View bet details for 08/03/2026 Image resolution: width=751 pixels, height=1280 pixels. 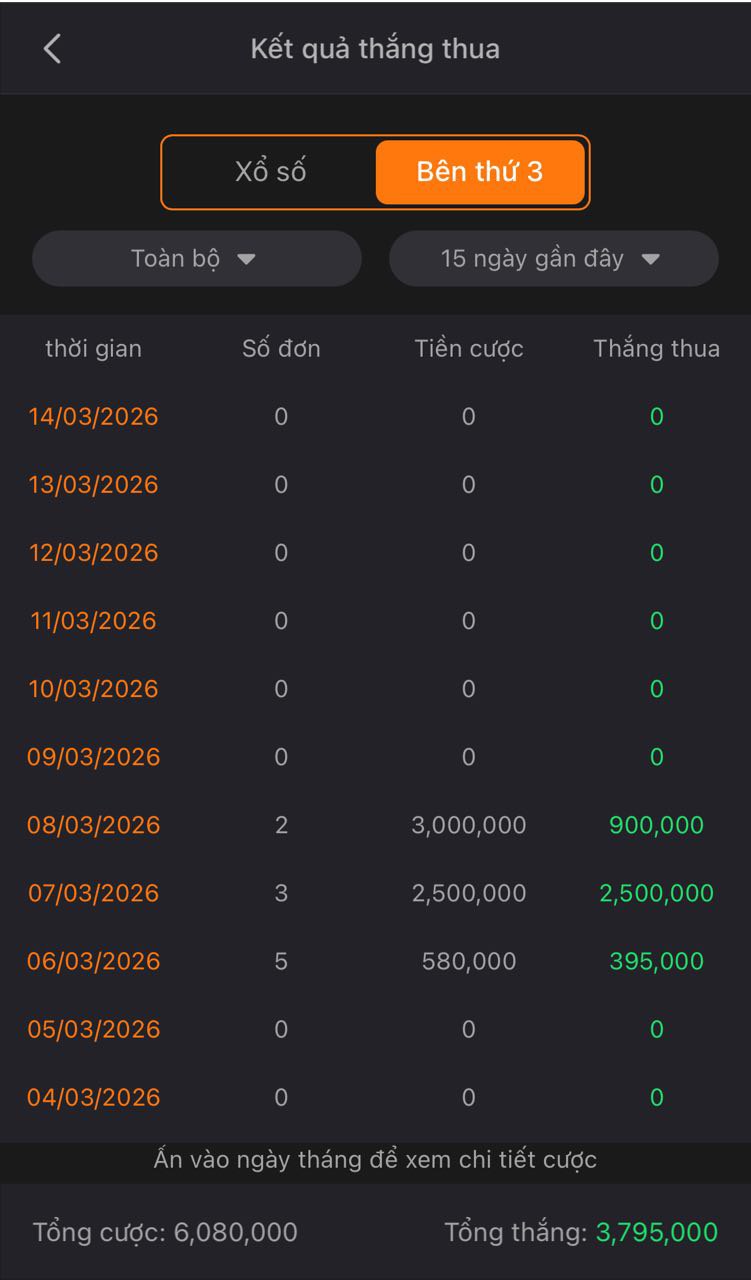coord(93,825)
